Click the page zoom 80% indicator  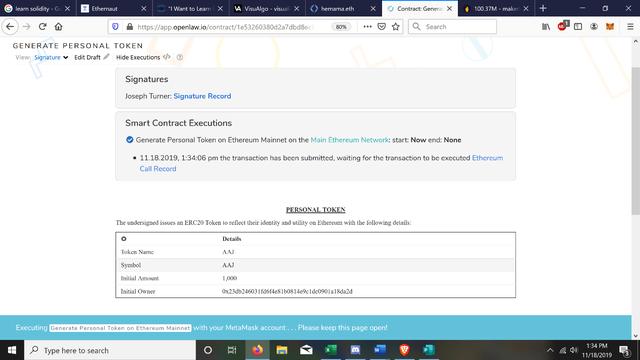click(341, 27)
